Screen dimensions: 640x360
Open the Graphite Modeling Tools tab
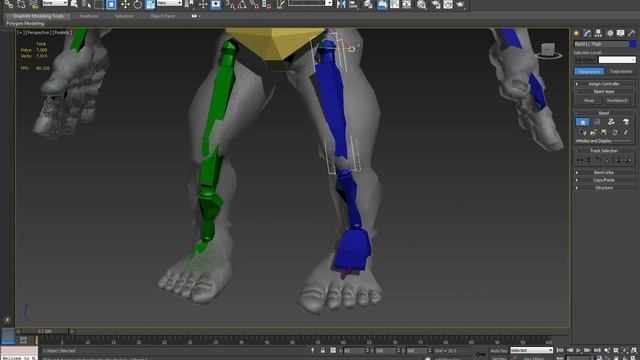coord(38,16)
